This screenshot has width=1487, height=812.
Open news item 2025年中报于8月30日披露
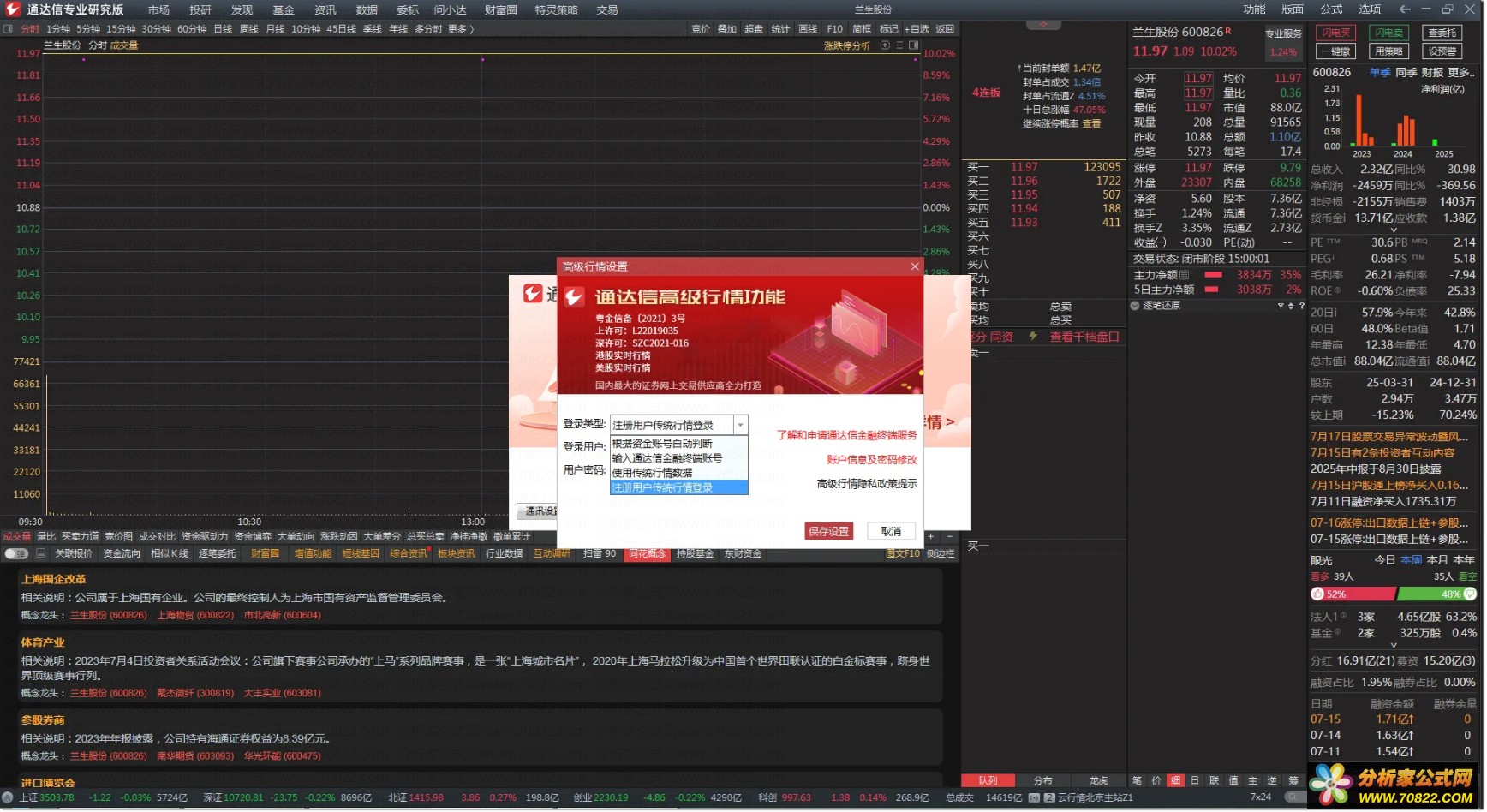[1376, 469]
